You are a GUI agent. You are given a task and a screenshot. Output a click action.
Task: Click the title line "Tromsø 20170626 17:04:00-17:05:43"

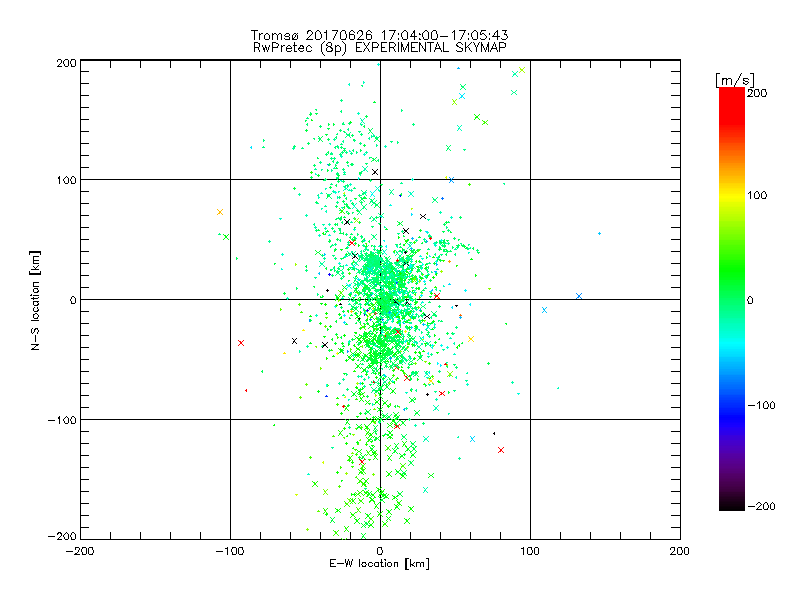coord(379,35)
